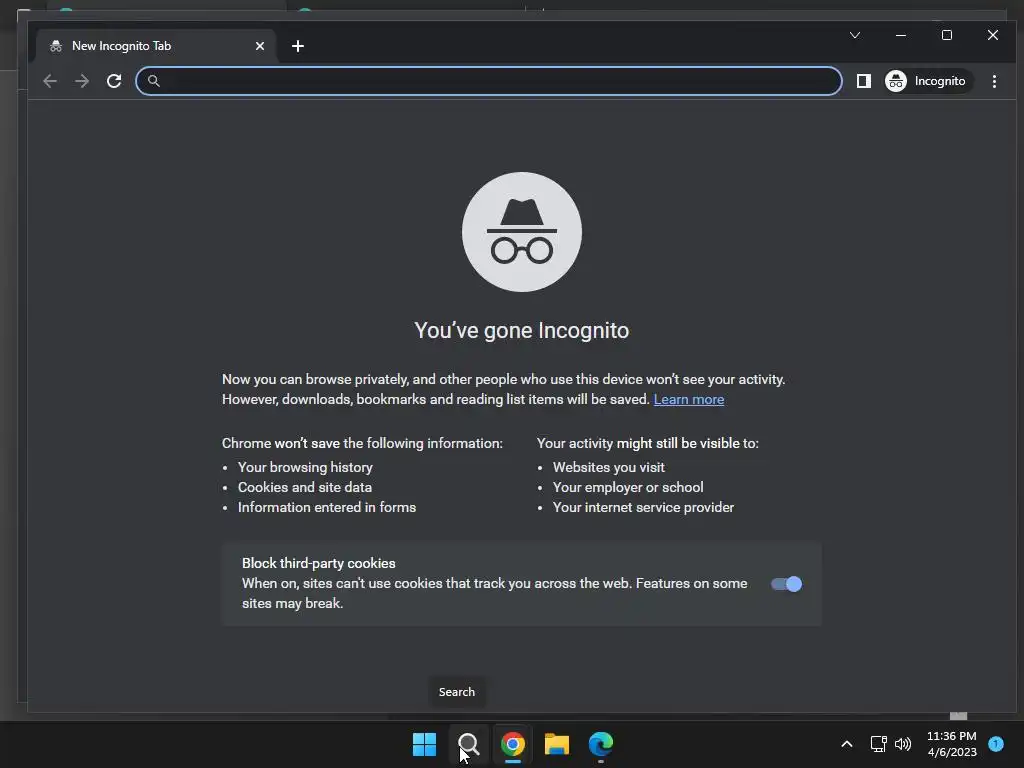Click 'Information entered in forms' item
The width and height of the screenshot is (1024, 768).
pyautogui.click(x=327, y=507)
